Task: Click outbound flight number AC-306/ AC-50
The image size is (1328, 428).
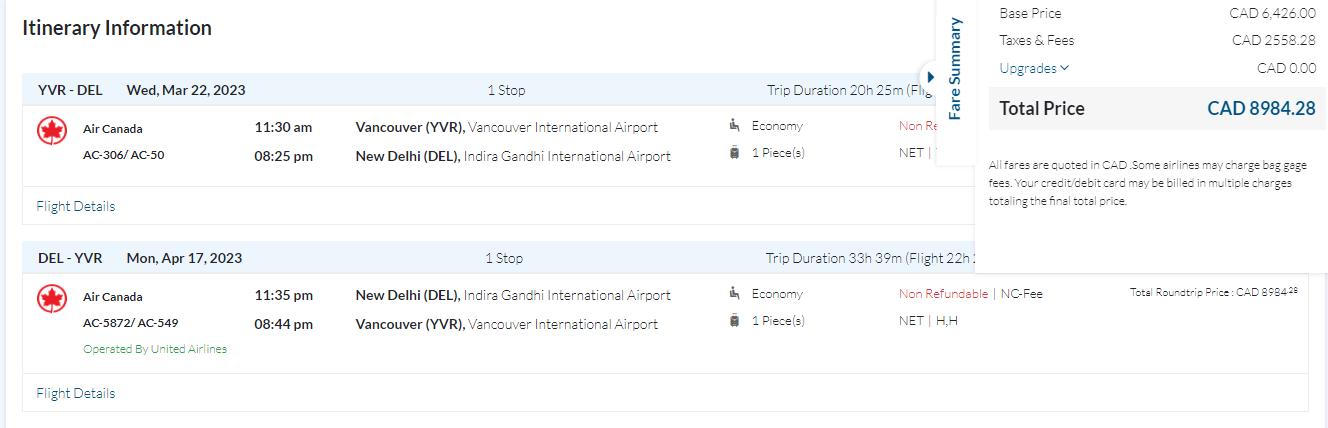Action: click(124, 155)
